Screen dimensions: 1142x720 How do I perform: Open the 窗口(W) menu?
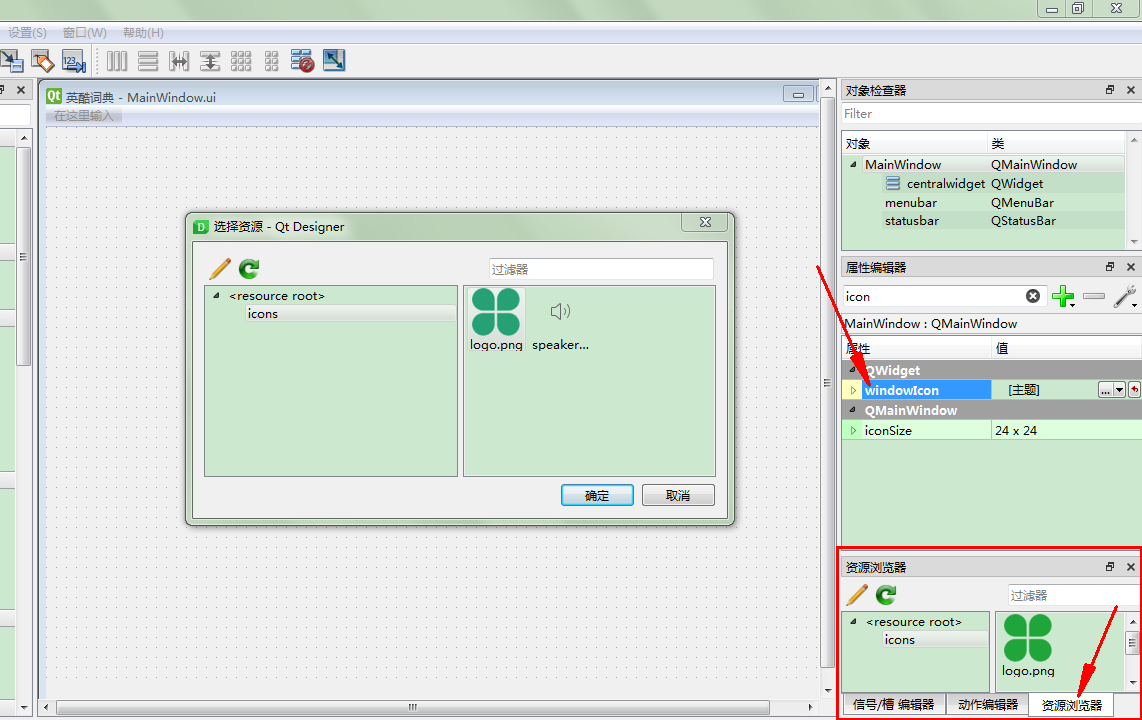click(x=84, y=33)
